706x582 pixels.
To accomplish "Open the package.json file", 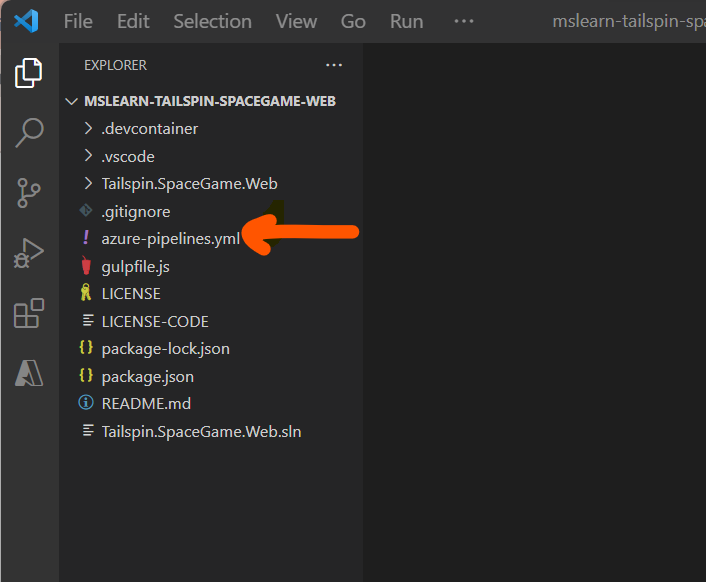I will (x=148, y=377).
